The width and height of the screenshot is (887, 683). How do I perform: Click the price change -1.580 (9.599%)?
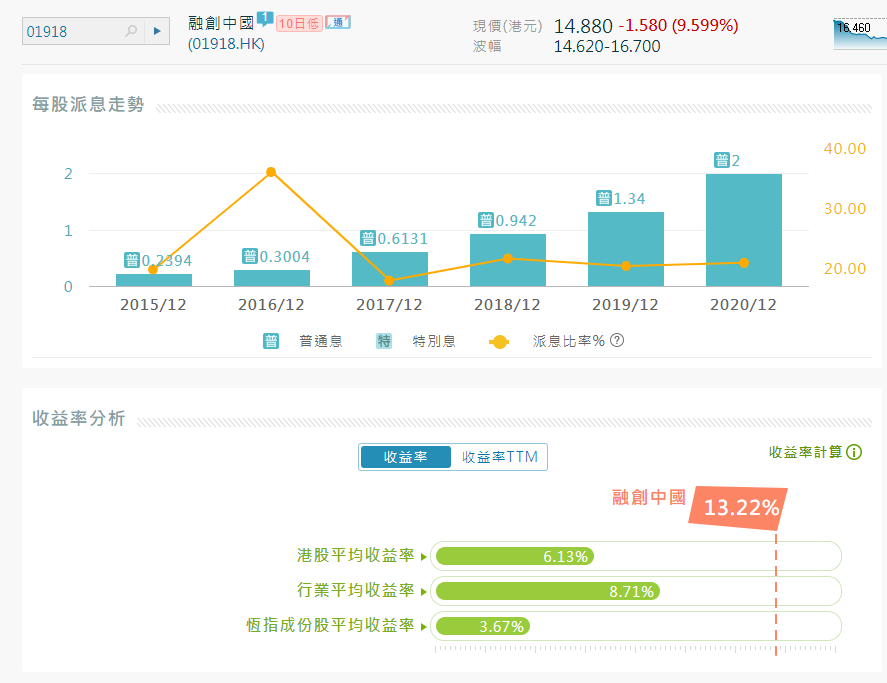pos(678,25)
